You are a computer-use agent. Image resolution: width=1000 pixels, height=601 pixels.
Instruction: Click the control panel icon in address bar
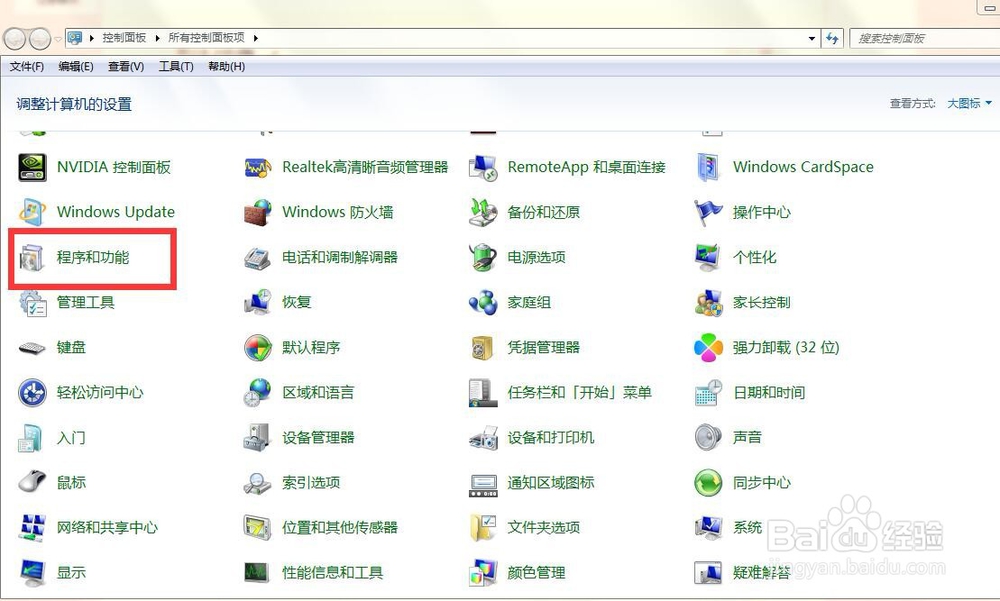(x=75, y=38)
